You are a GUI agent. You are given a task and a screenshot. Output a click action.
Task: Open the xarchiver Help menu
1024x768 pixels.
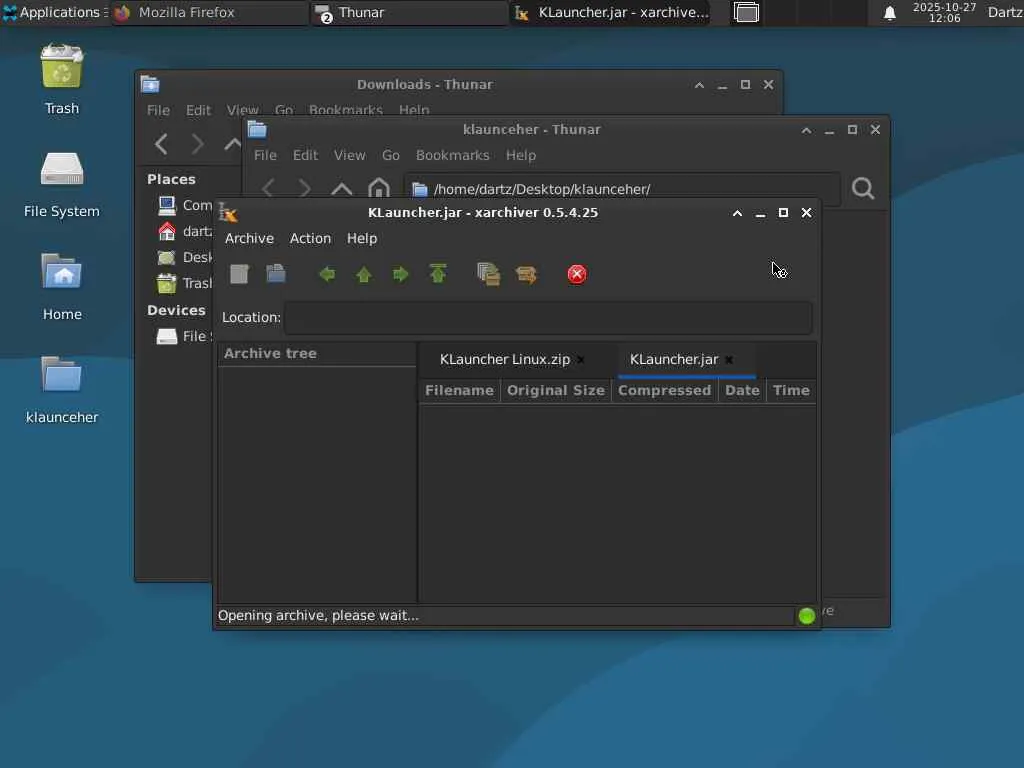click(362, 238)
